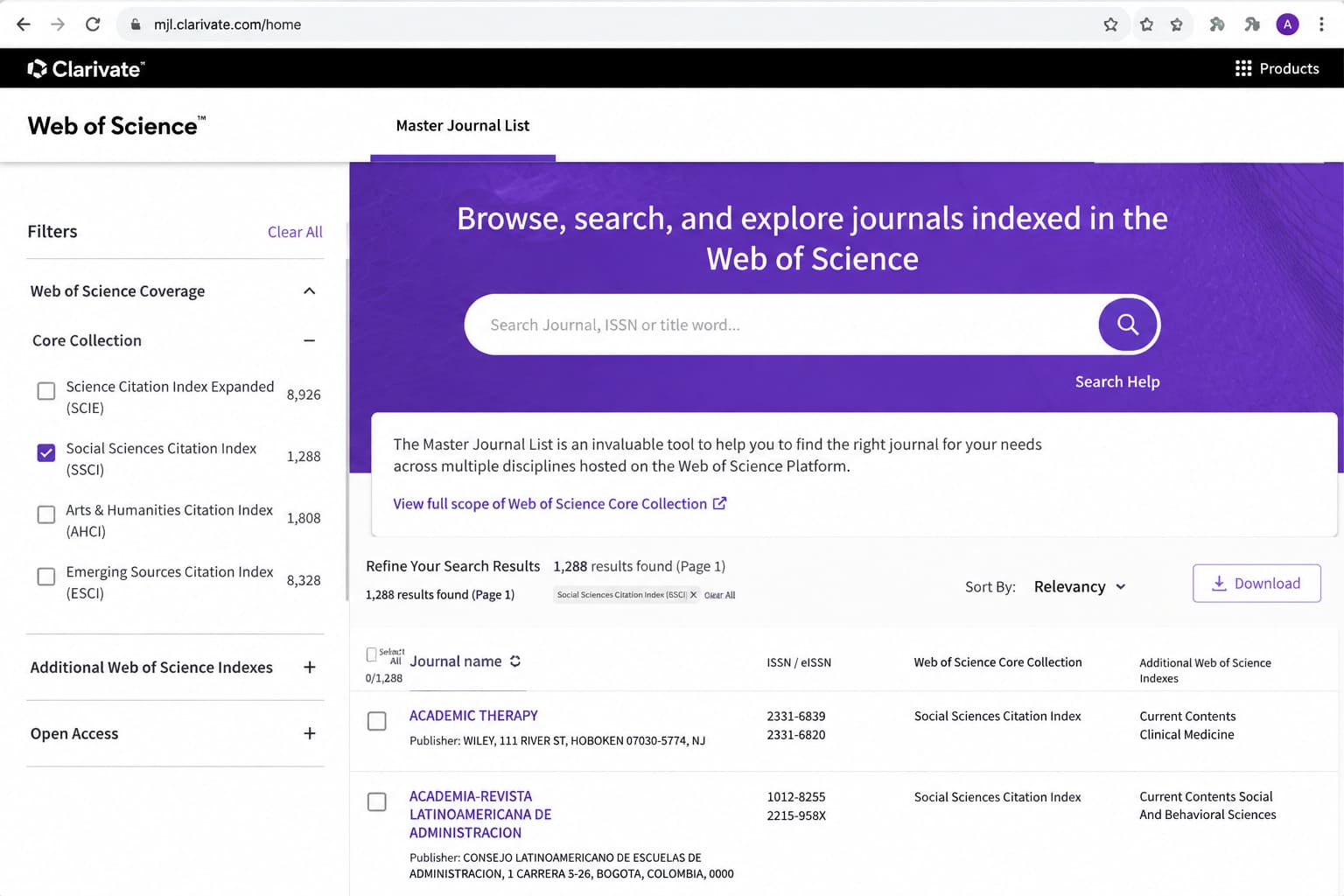1344x896 pixels.
Task: Click the SCIE count 8,926
Action: [304, 395]
